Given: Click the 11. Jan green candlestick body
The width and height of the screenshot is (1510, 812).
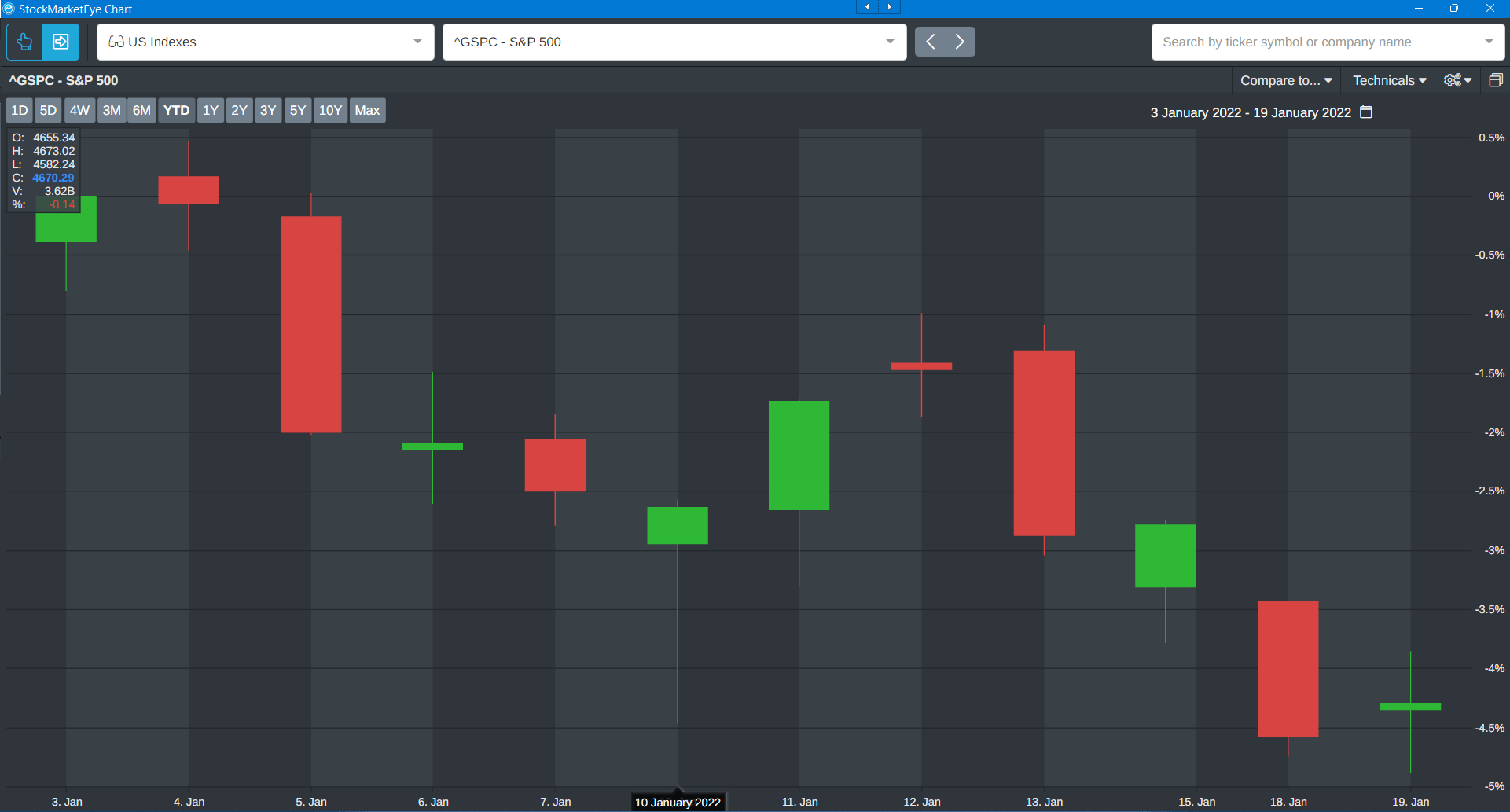Looking at the screenshot, I should coord(799,455).
